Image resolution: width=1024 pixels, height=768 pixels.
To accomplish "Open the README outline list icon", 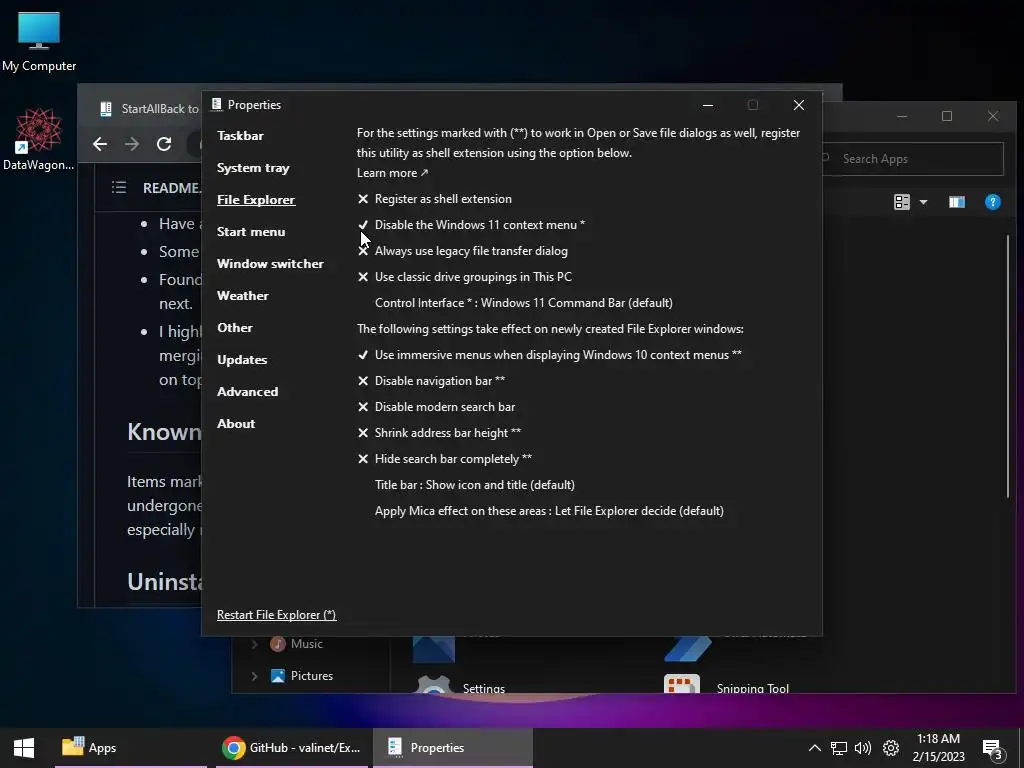I will pos(119,188).
